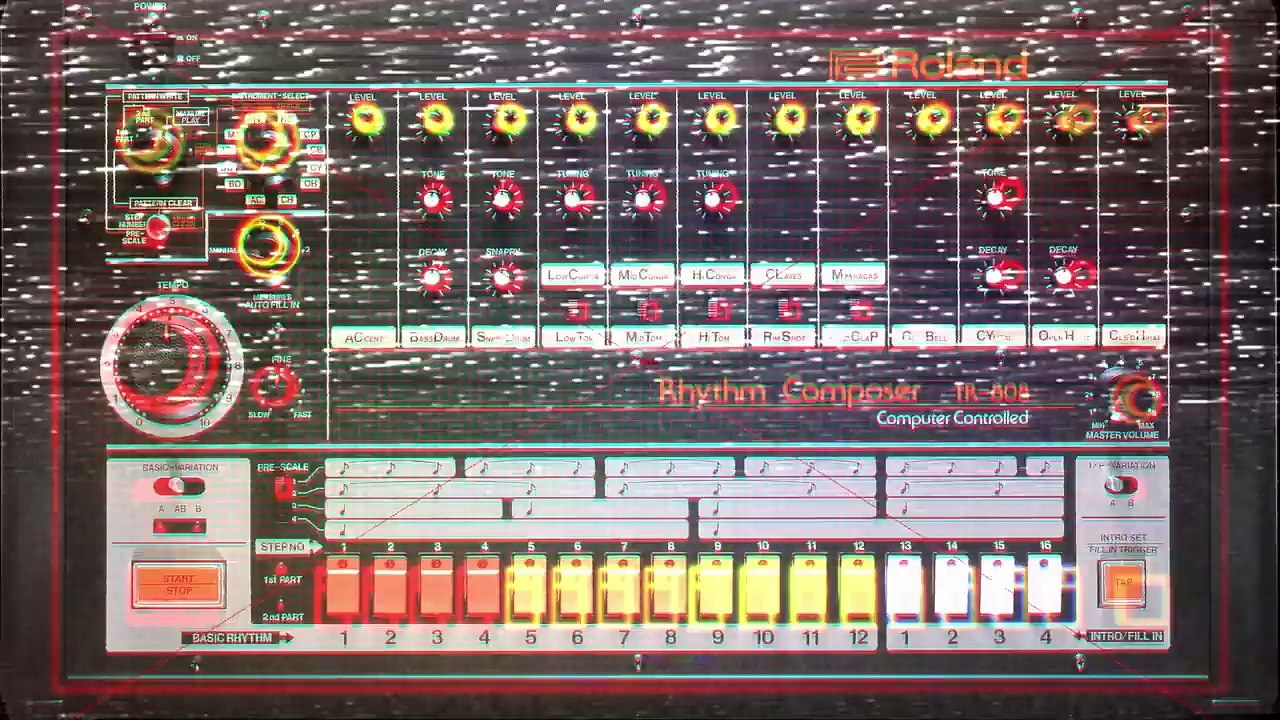Click the Low Tom Tuning knob
The width and height of the screenshot is (1280, 720).
575,200
